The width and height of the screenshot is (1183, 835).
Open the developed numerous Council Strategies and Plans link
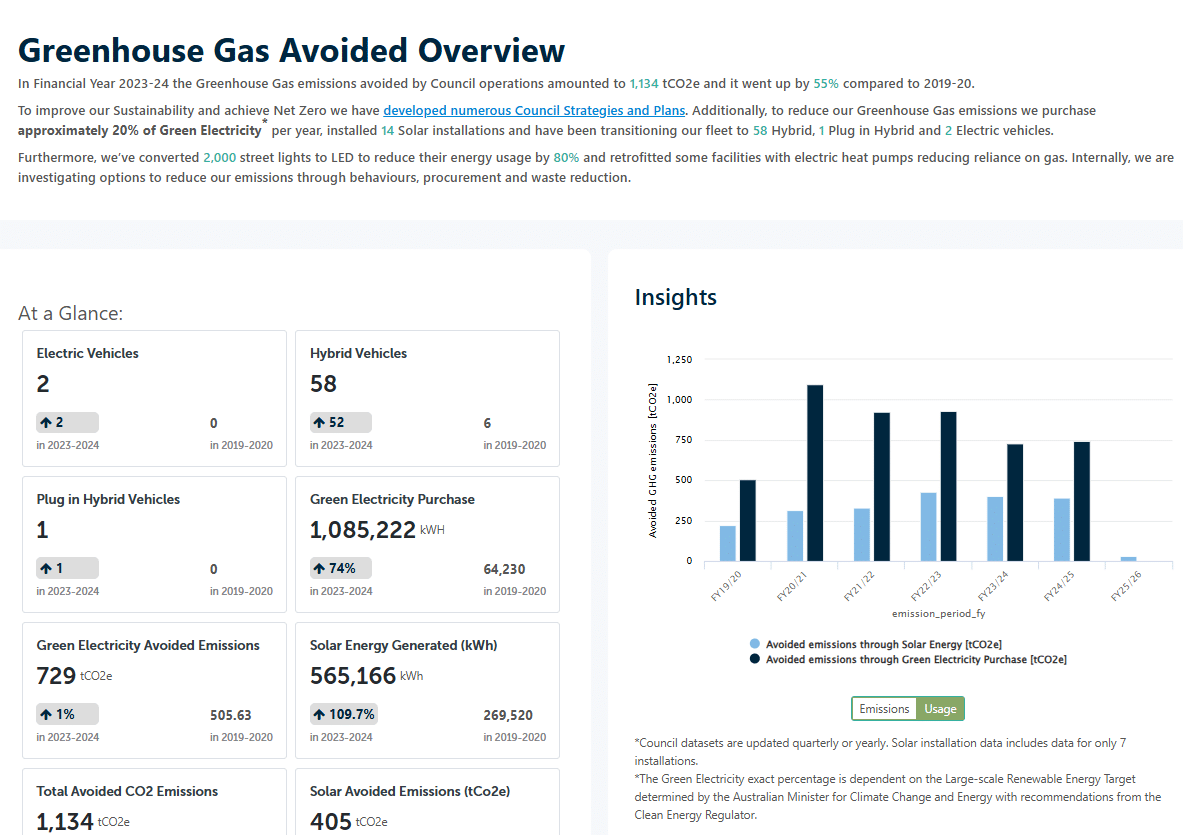(534, 111)
